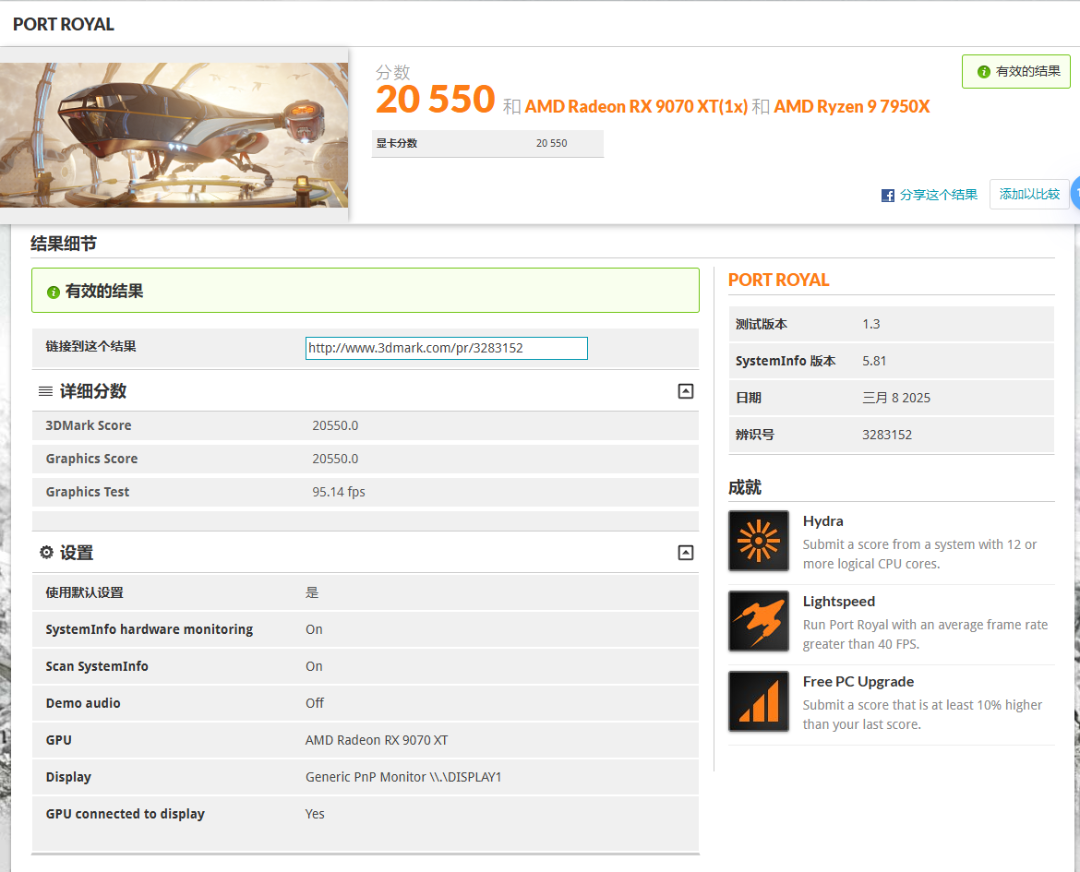Screen dimensions: 1080x872
Task: Click the Free PC Upgrade bars icon
Action: coord(758,701)
